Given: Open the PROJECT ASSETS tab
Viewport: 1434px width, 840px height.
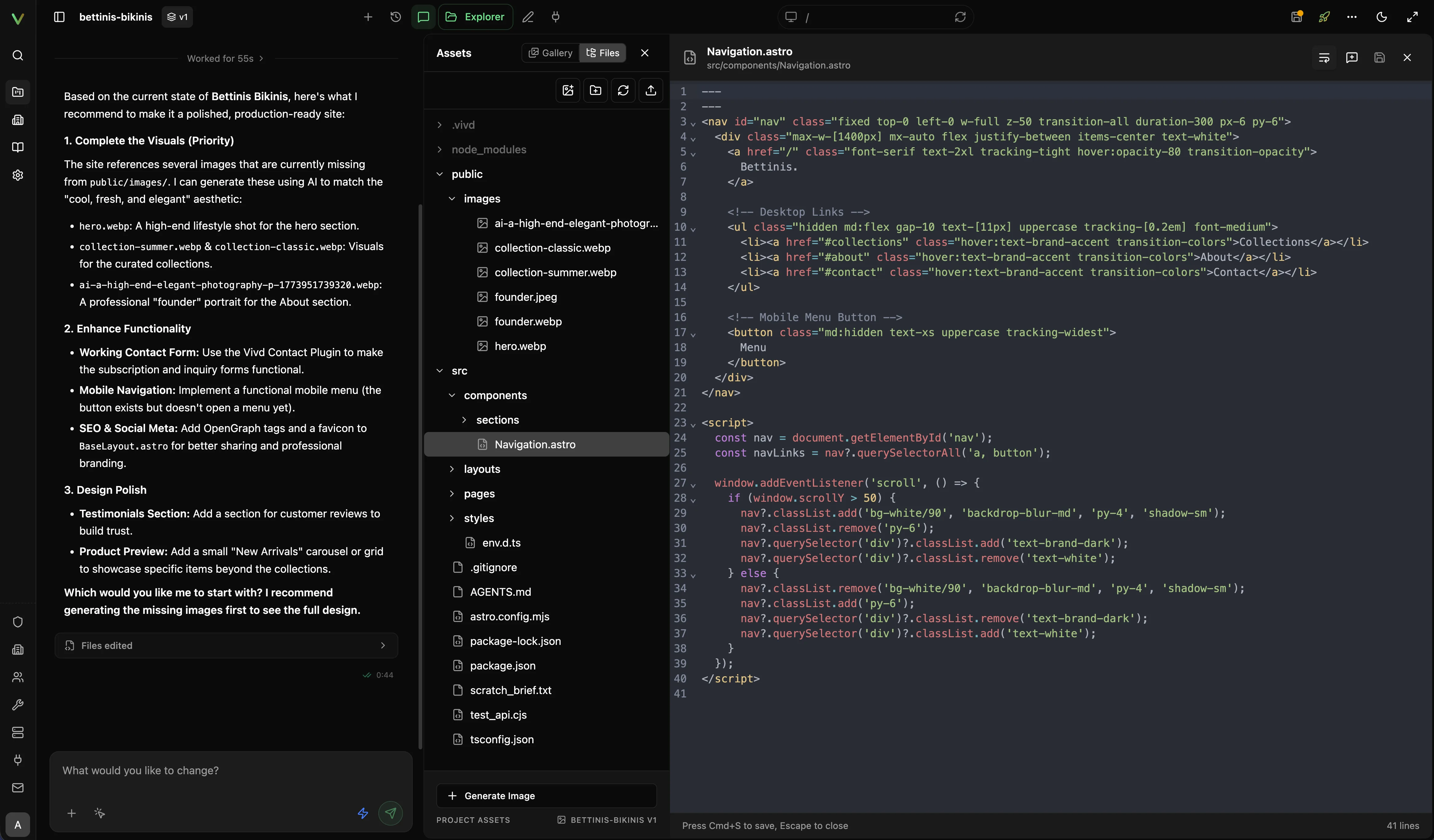Looking at the screenshot, I should (473, 819).
